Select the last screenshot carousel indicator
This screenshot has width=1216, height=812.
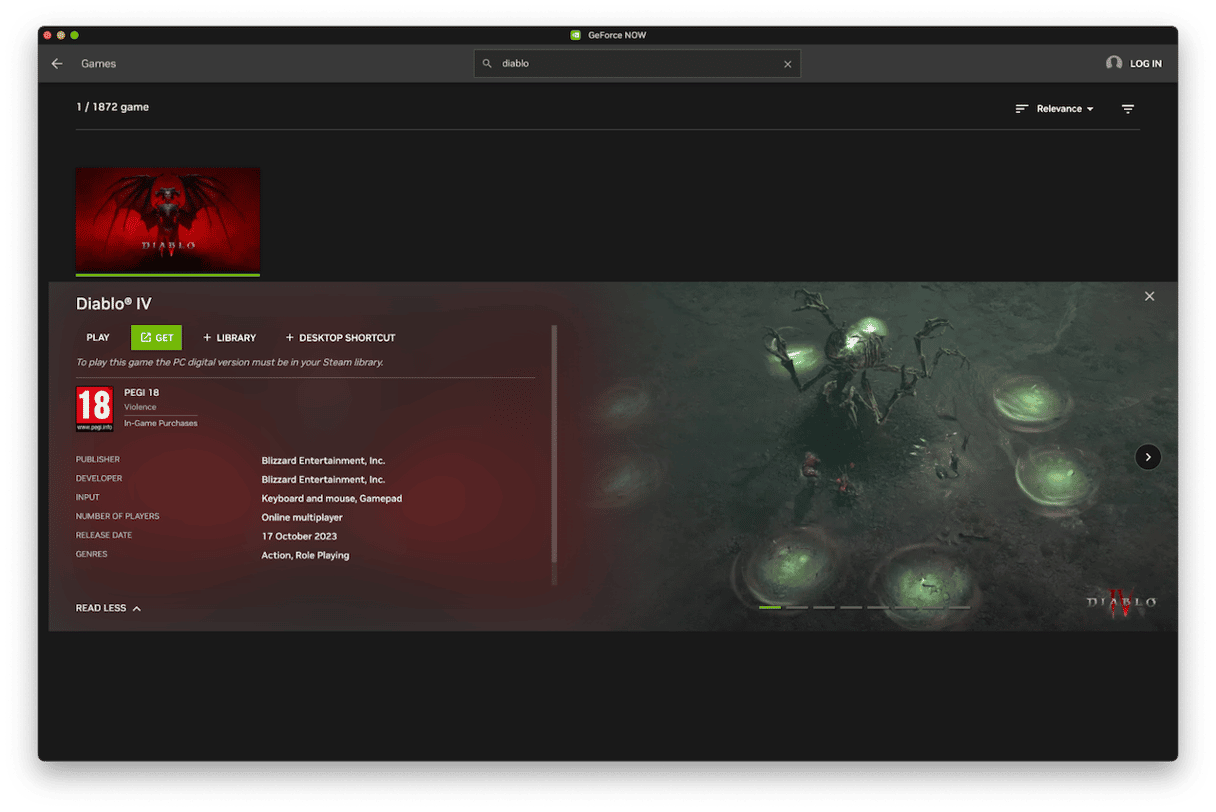(958, 607)
